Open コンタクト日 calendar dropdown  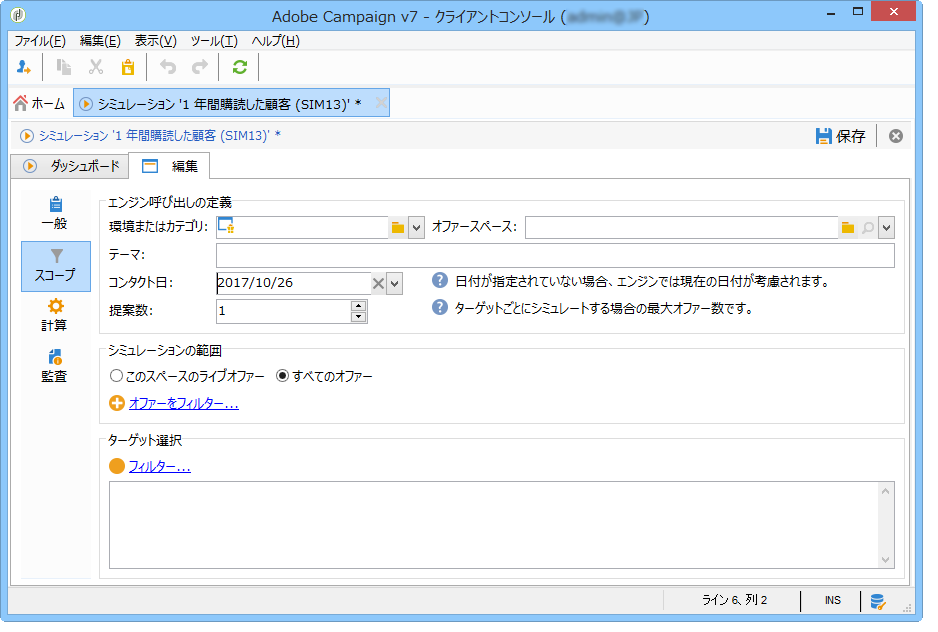(x=394, y=284)
